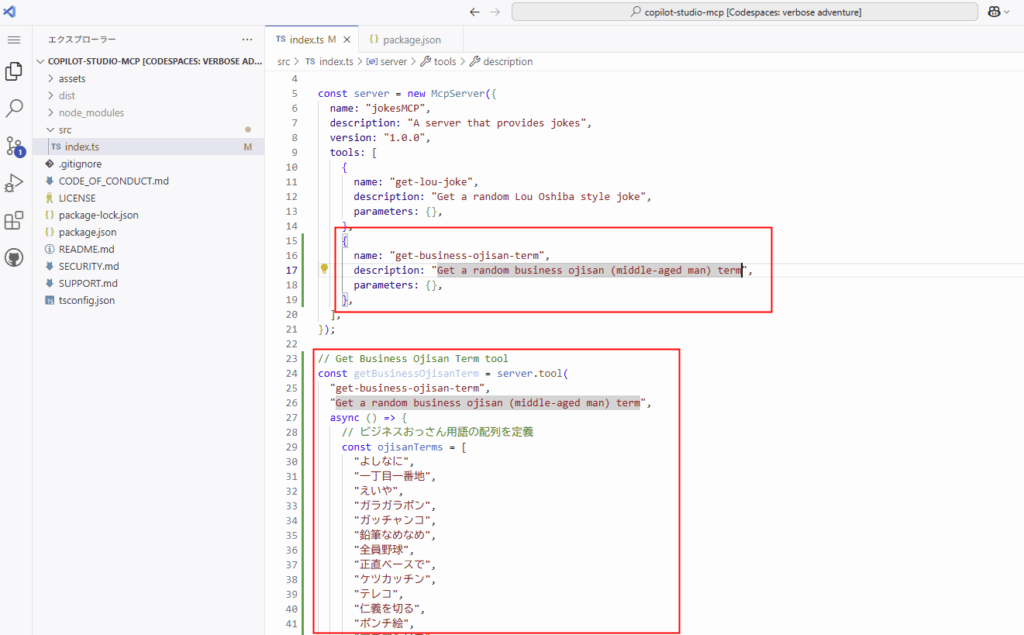Click the "// Get Business Ojisan Term tool" comment
The height and width of the screenshot is (635, 1024).
(413, 359)
